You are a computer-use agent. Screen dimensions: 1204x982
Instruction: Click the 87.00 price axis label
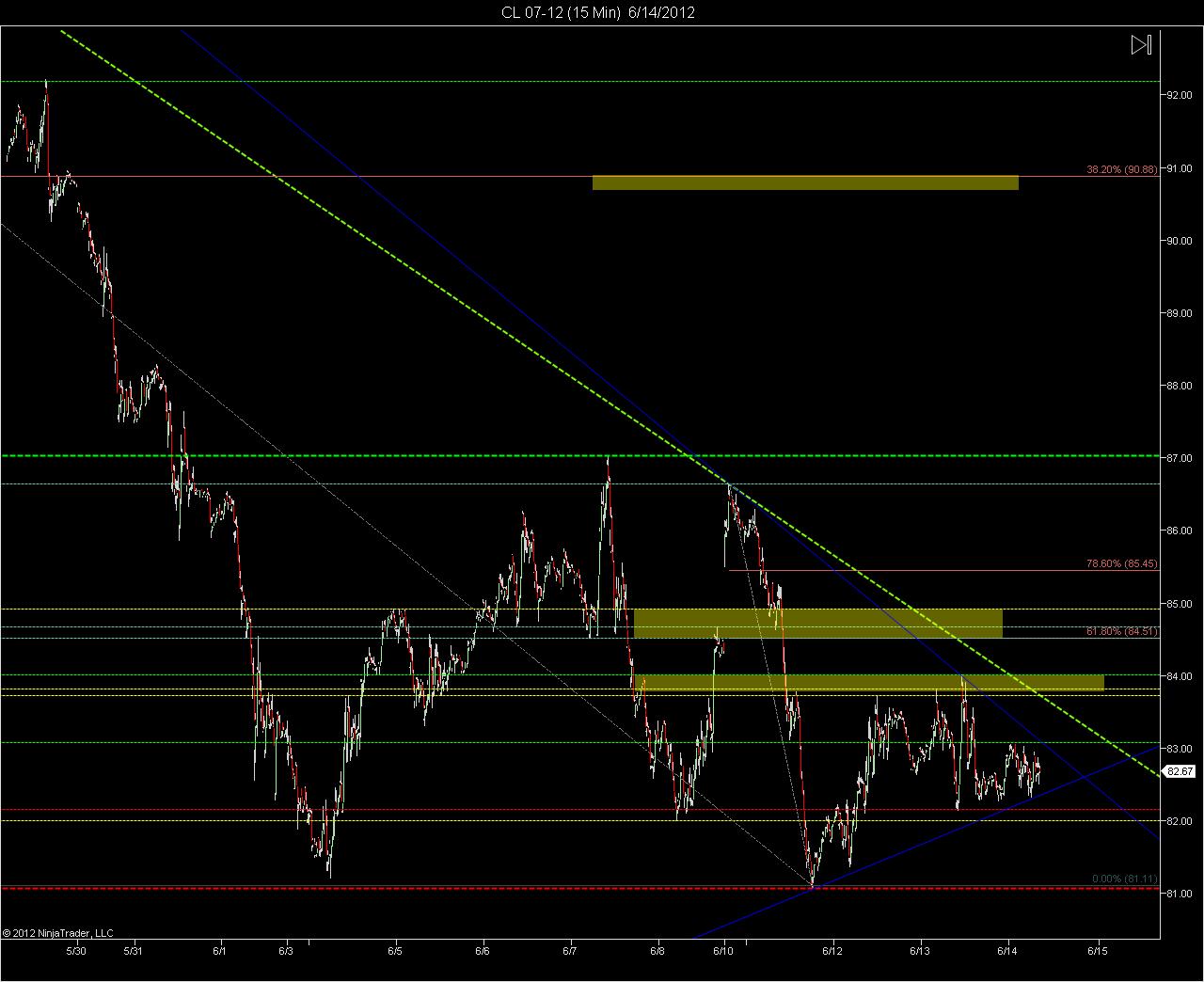coord(1180,458)
